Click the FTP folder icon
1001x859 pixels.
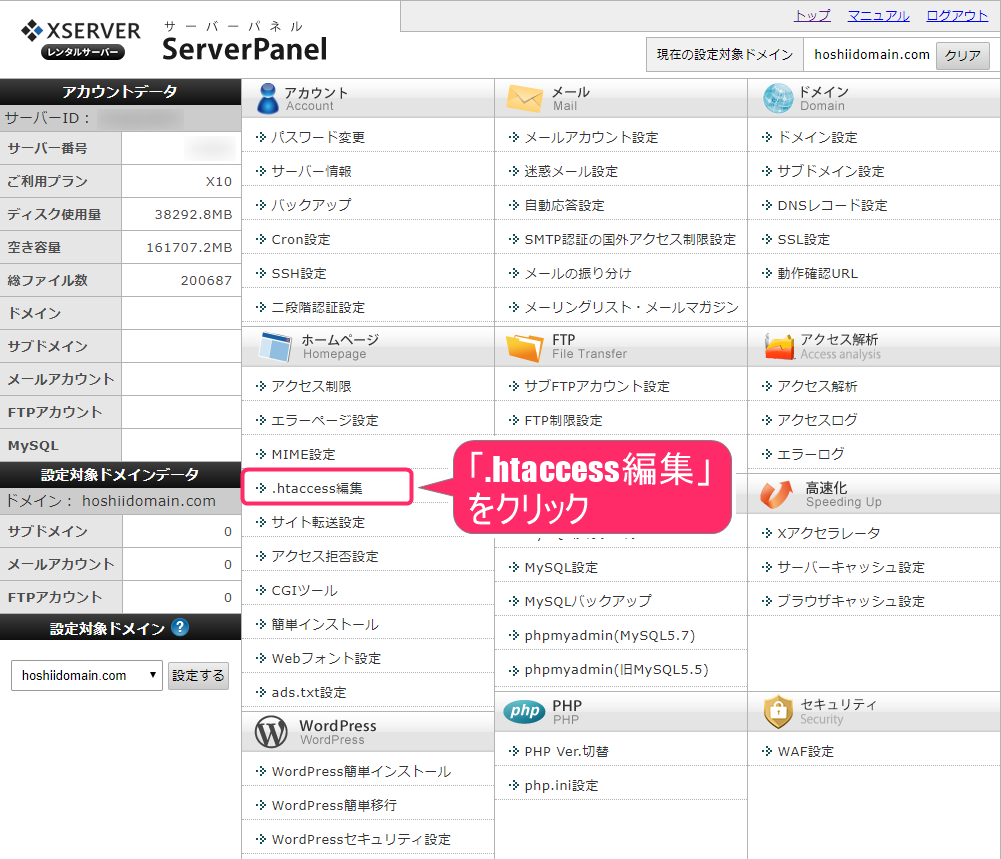(x=524, y=346)
